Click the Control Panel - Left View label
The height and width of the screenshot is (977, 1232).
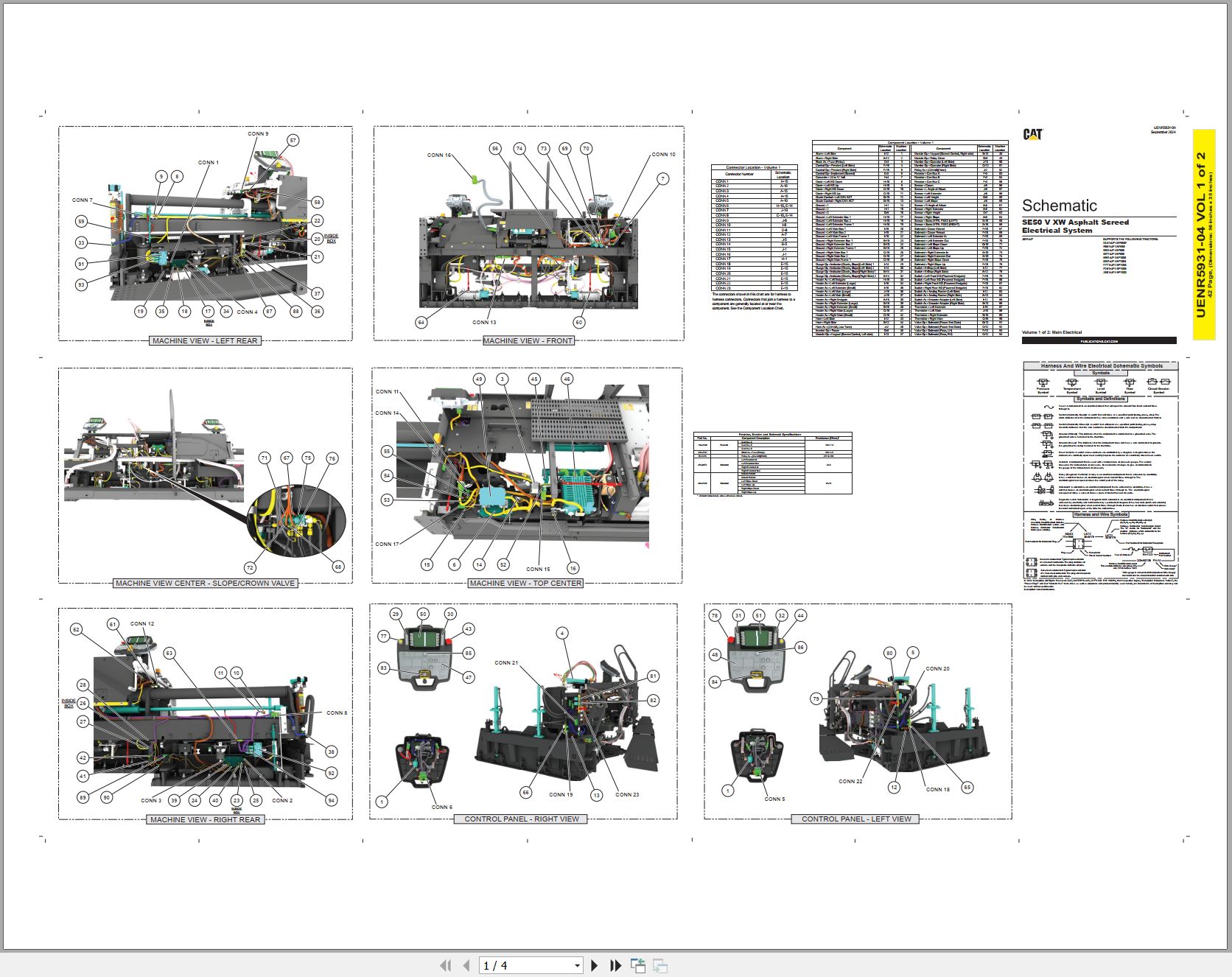click(x=856, y=819)
